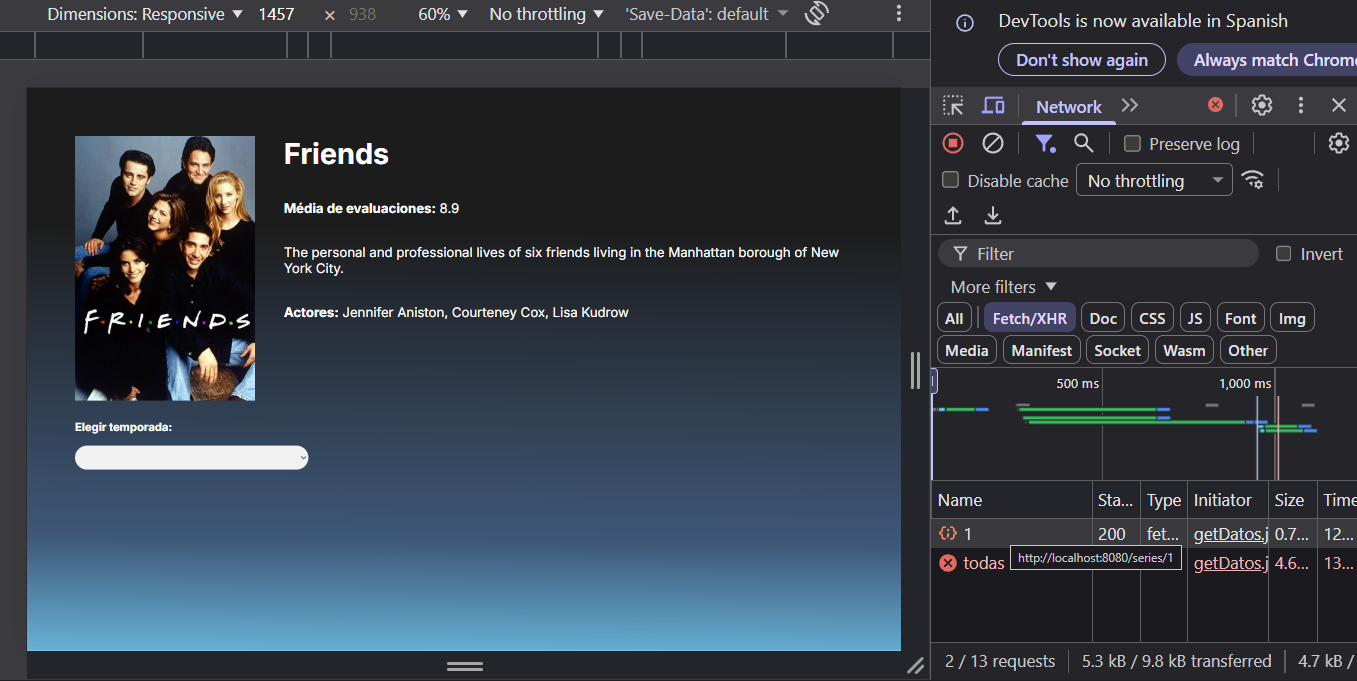Open device toolbar more options menu
Image resolution: width=1357 pixels, height=681 pixels.
click(899, 14)
